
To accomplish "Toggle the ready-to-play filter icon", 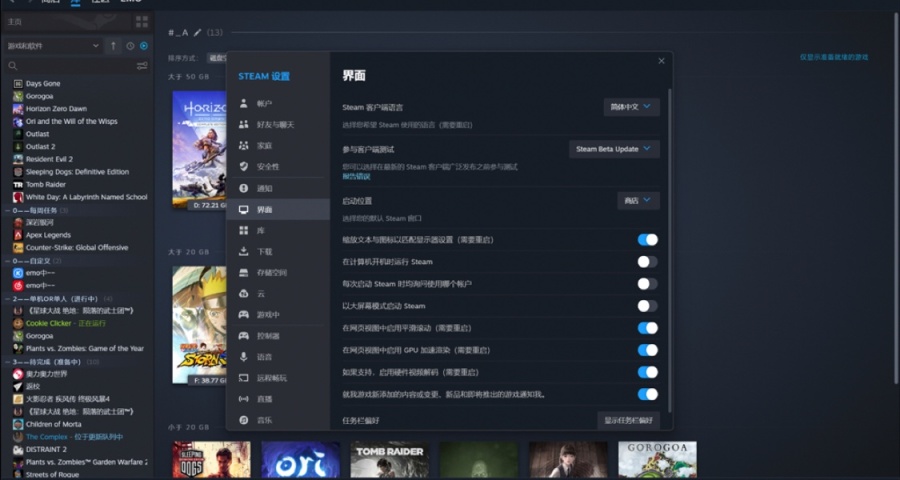I will (x=144, y=46).
